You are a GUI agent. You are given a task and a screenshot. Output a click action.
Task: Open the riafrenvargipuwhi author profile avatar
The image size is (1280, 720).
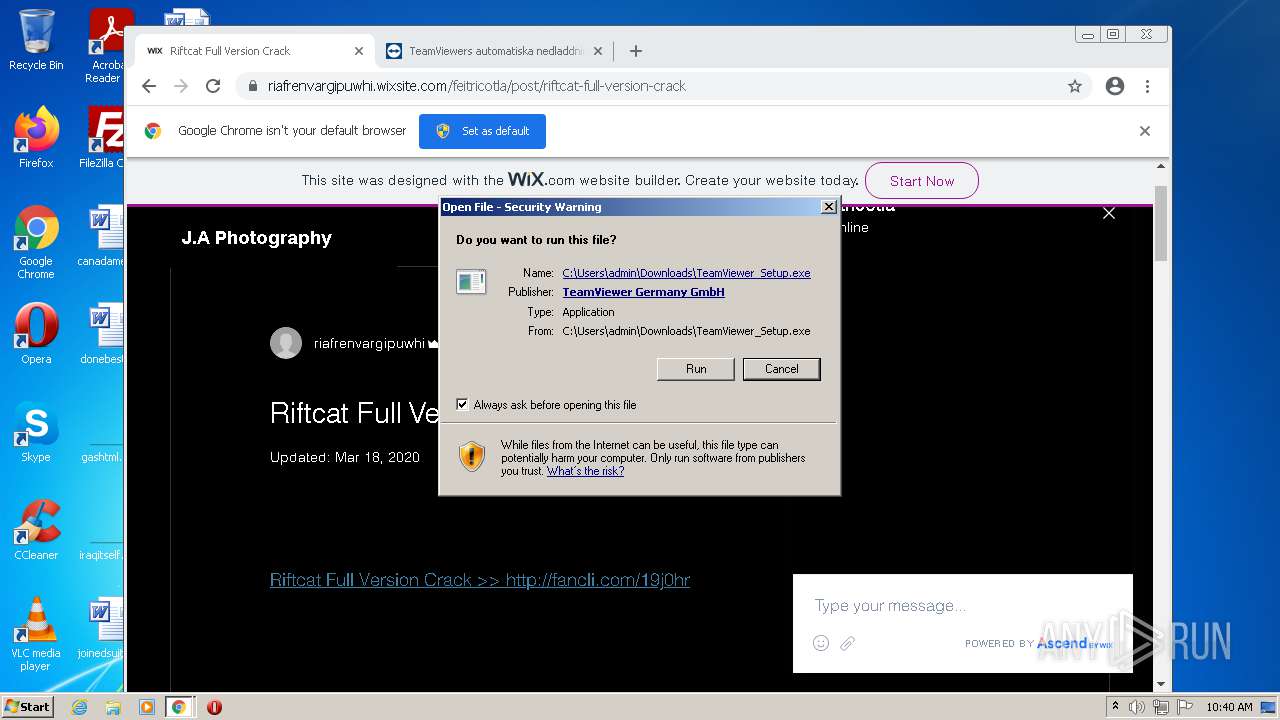click(286, 343)
